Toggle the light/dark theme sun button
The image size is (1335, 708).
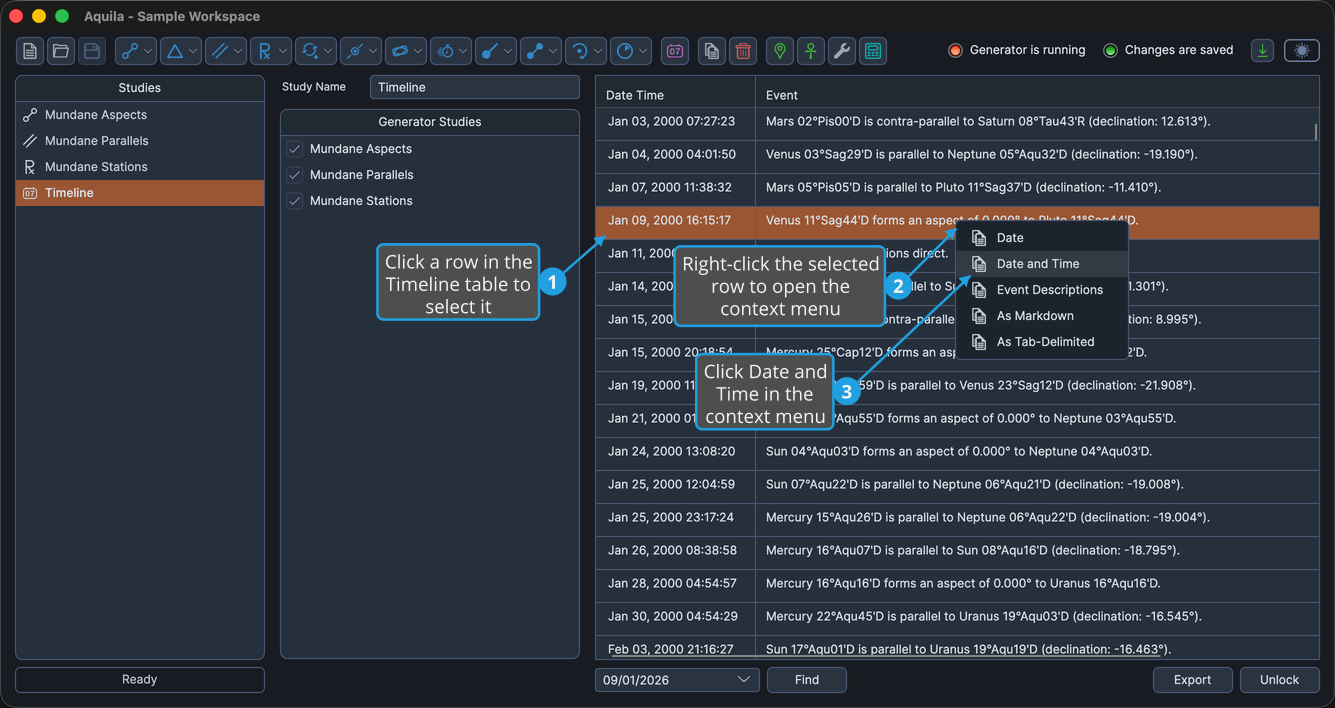coord(1302,50)
